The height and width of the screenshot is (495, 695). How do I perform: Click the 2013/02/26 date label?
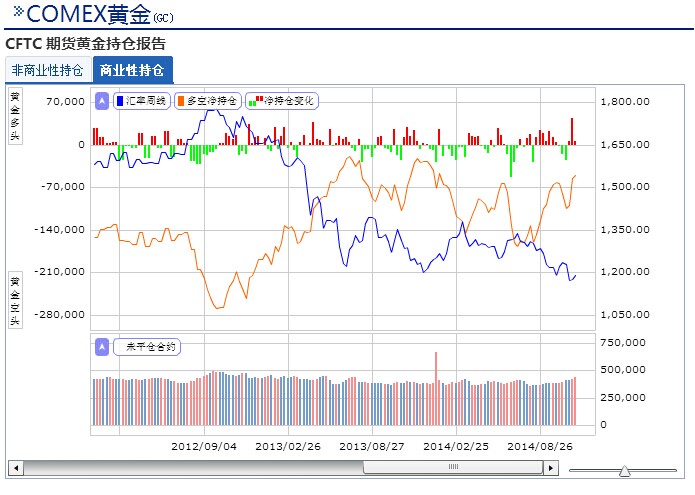288,446
